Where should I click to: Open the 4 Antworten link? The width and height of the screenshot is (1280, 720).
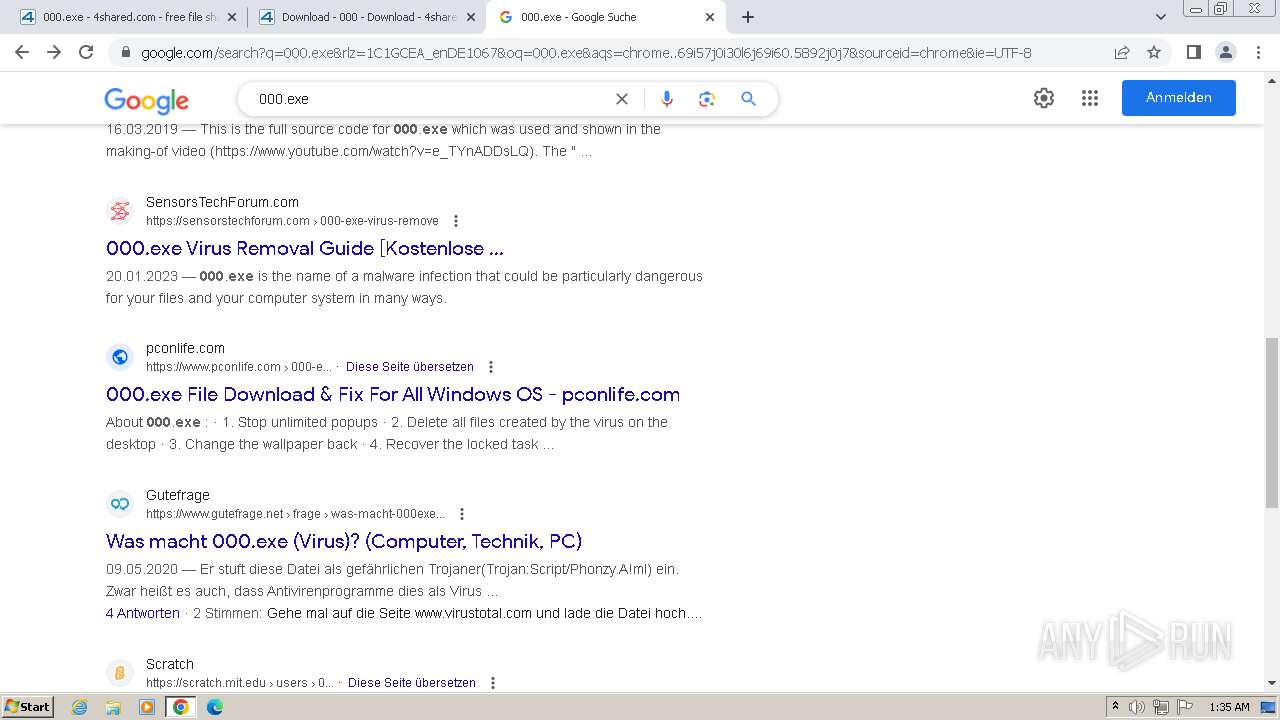(x=143, y=613)
